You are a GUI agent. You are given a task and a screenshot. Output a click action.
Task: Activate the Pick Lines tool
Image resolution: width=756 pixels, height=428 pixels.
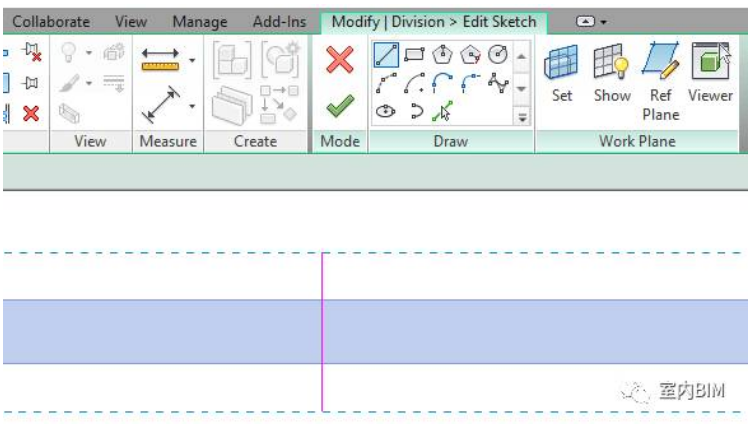coord(441,112)
